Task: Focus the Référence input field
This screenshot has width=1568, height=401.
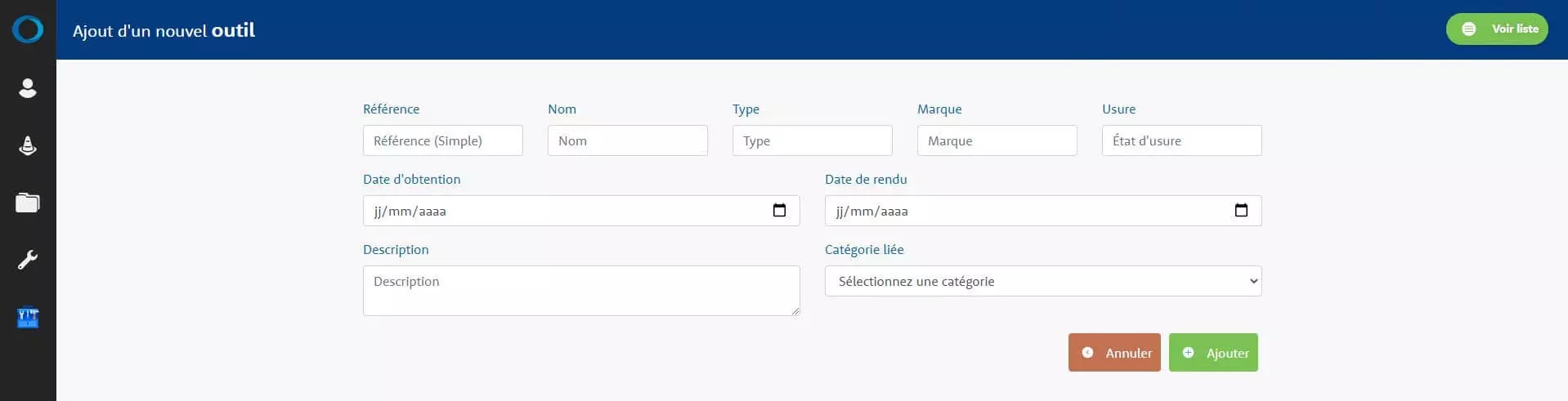Action: (442, 140)
